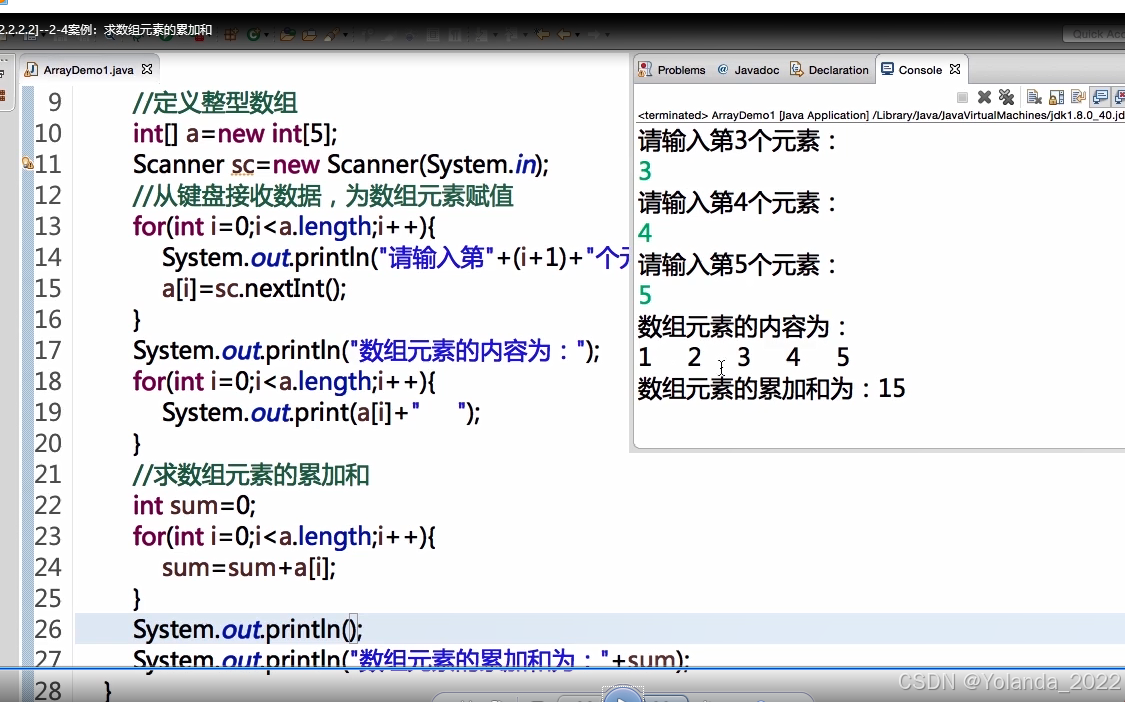Toggle the Word Wrap icon in Console

(x=1078, y=97)
